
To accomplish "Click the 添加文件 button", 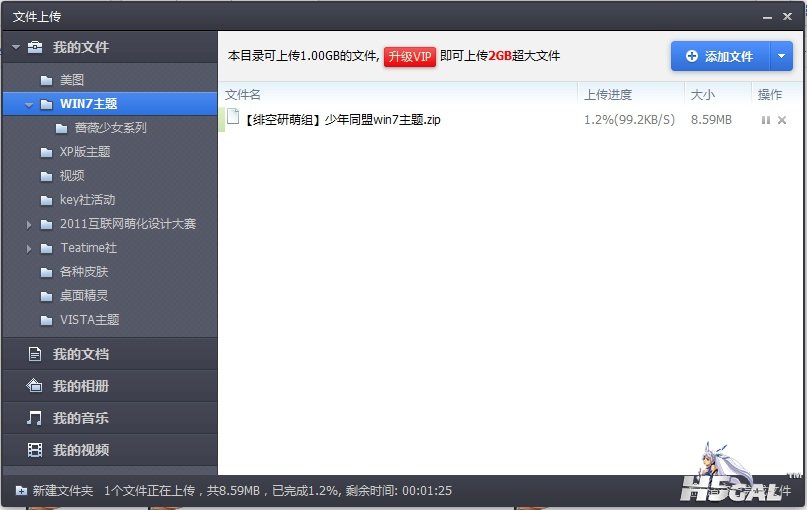I will 720,56.
